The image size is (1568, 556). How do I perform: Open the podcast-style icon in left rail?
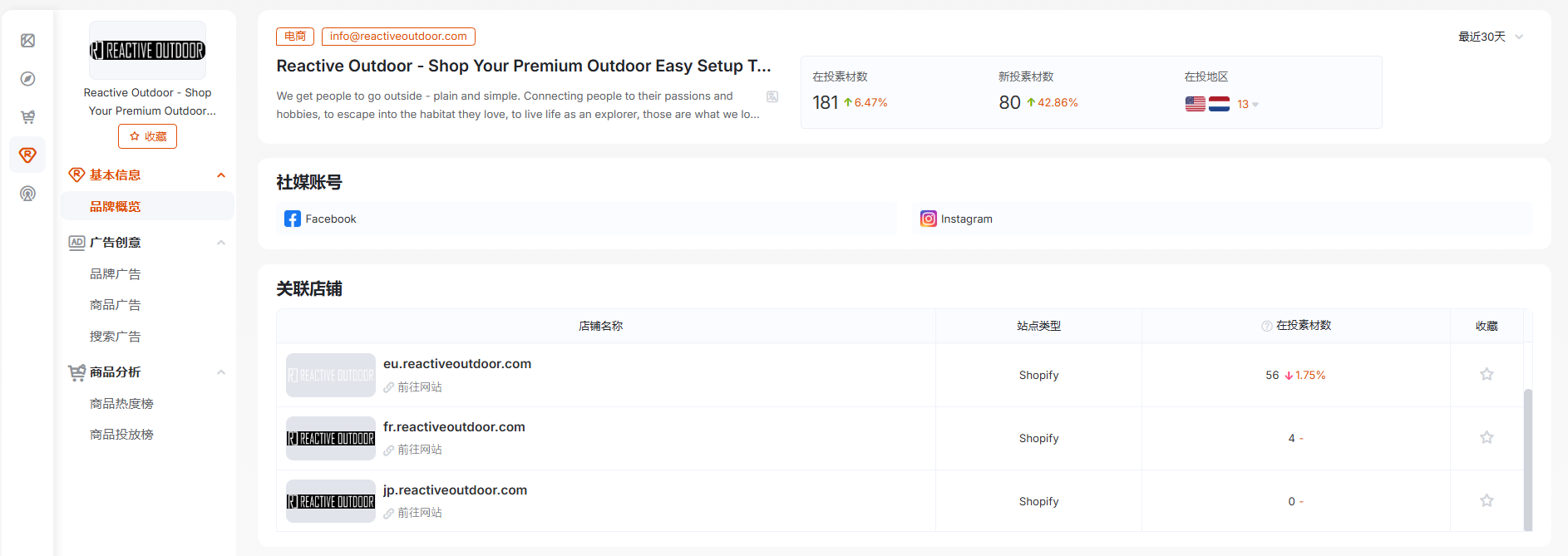pyautogui.click(x=27, y=194)
